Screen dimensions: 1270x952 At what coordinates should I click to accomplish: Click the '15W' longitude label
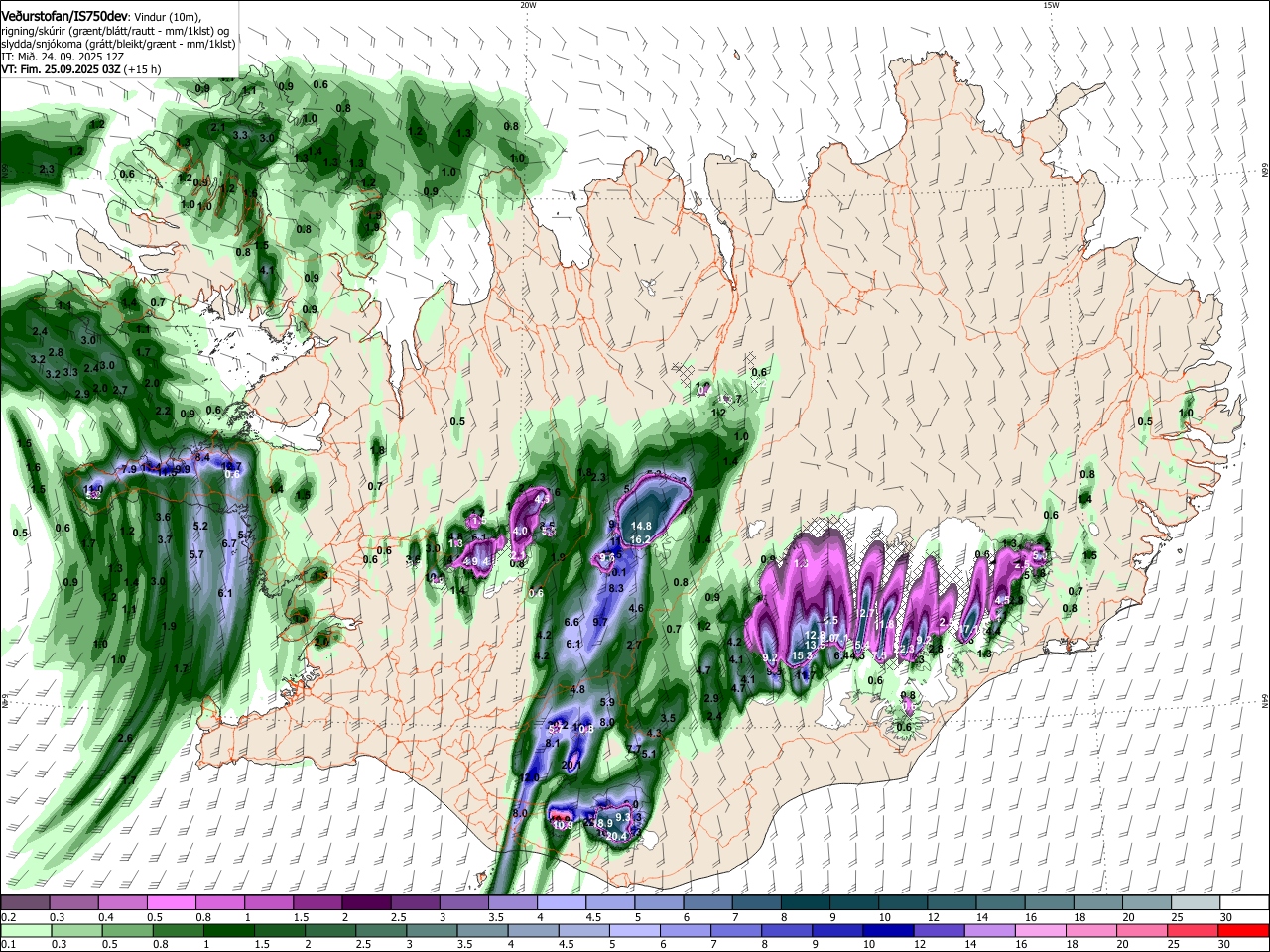[x=1051, y=5]
